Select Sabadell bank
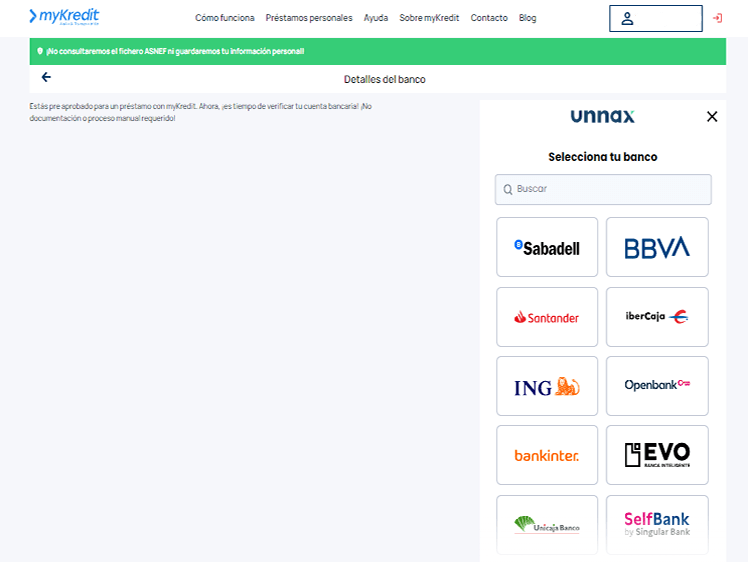The image size is (748, 562). [547, 247]
